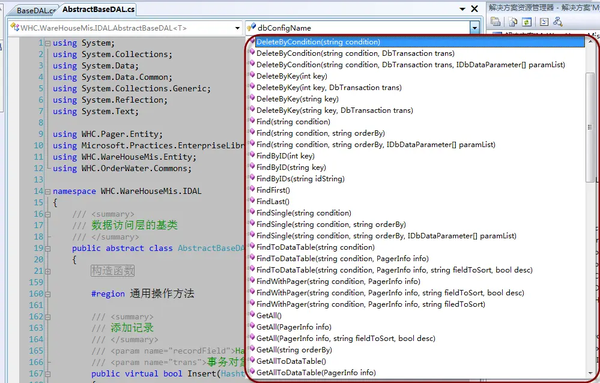The image size is (600, 383).
Task: Choose FindByID(string key) method entry
Action: click(x=291, y=167)
